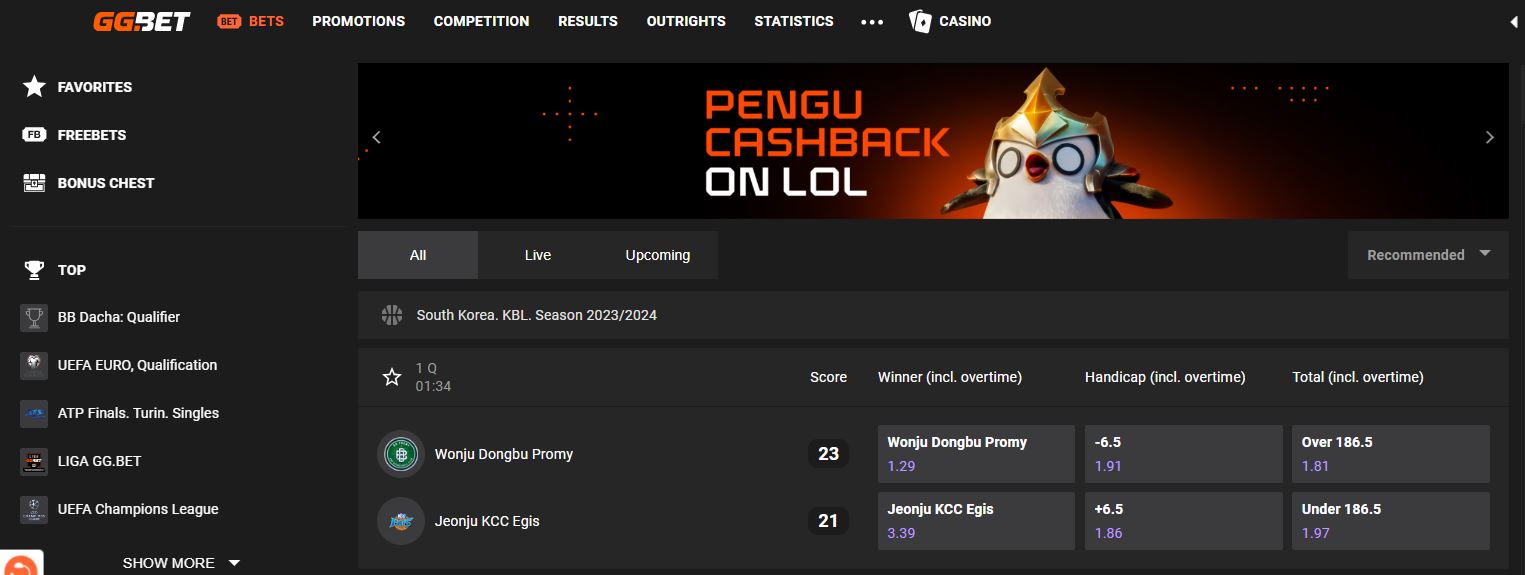Click the orange BET badge icon
Viewport: 1525px width, 575px height.
pyautogui.click(x=229, y=21)
